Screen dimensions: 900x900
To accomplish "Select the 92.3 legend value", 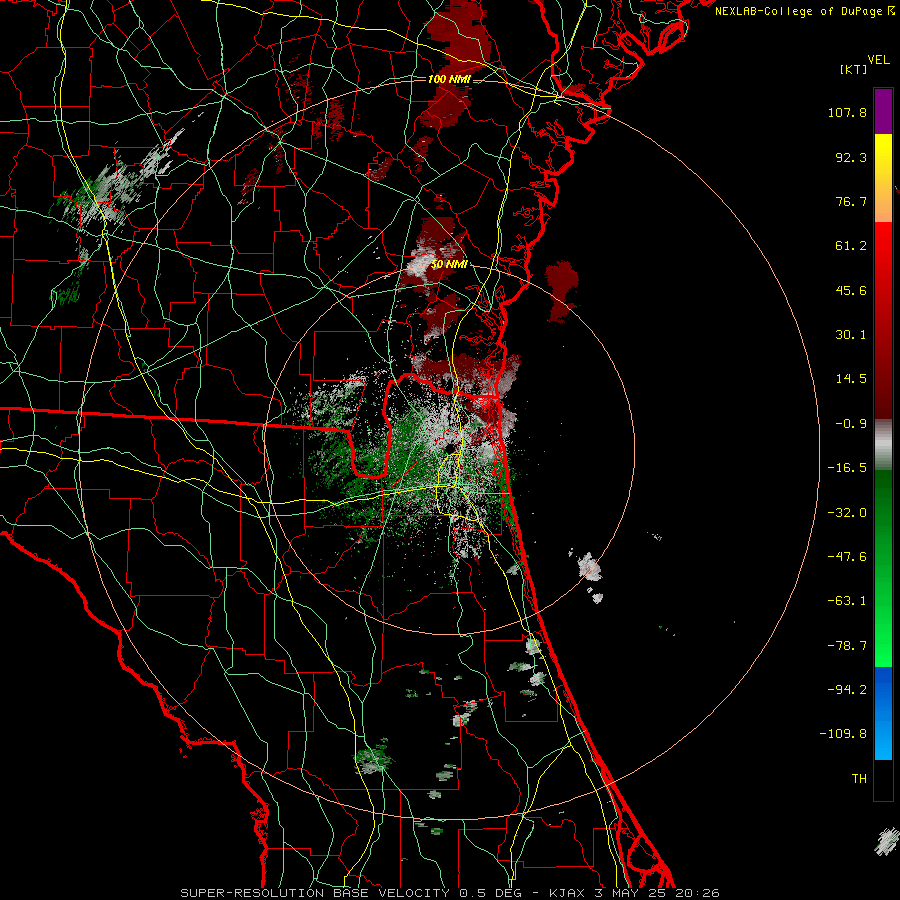I will point(851,157).
